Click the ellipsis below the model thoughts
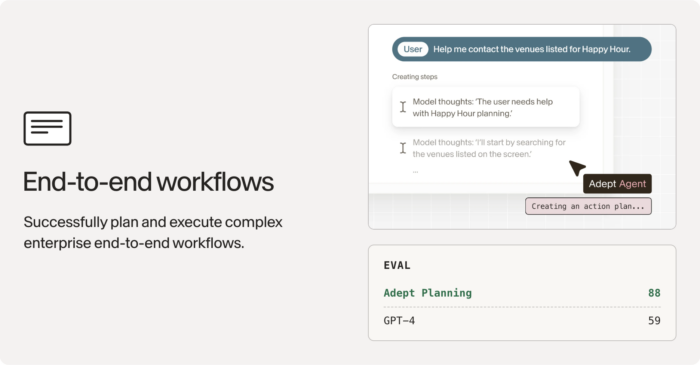The image size is (700, 365). (x=415, y=171)
